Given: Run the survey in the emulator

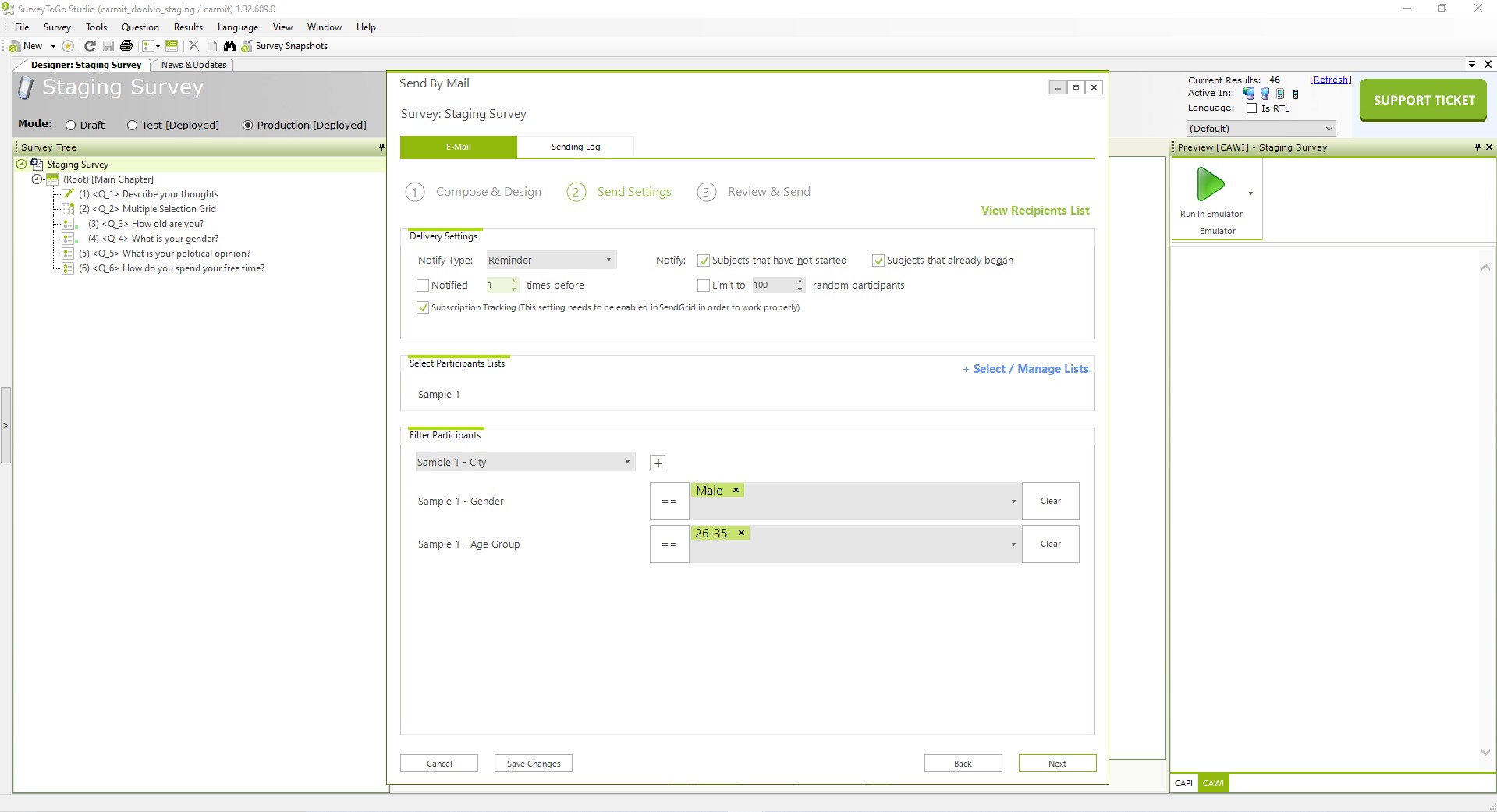Looking at the screenshot, I should pos(1211,187).
